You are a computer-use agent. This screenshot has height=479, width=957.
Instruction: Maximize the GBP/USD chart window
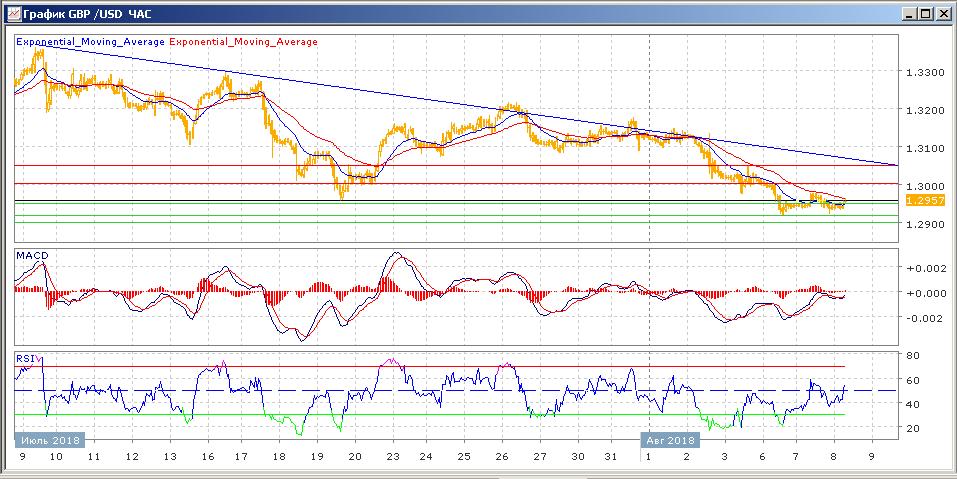(925, 13)
